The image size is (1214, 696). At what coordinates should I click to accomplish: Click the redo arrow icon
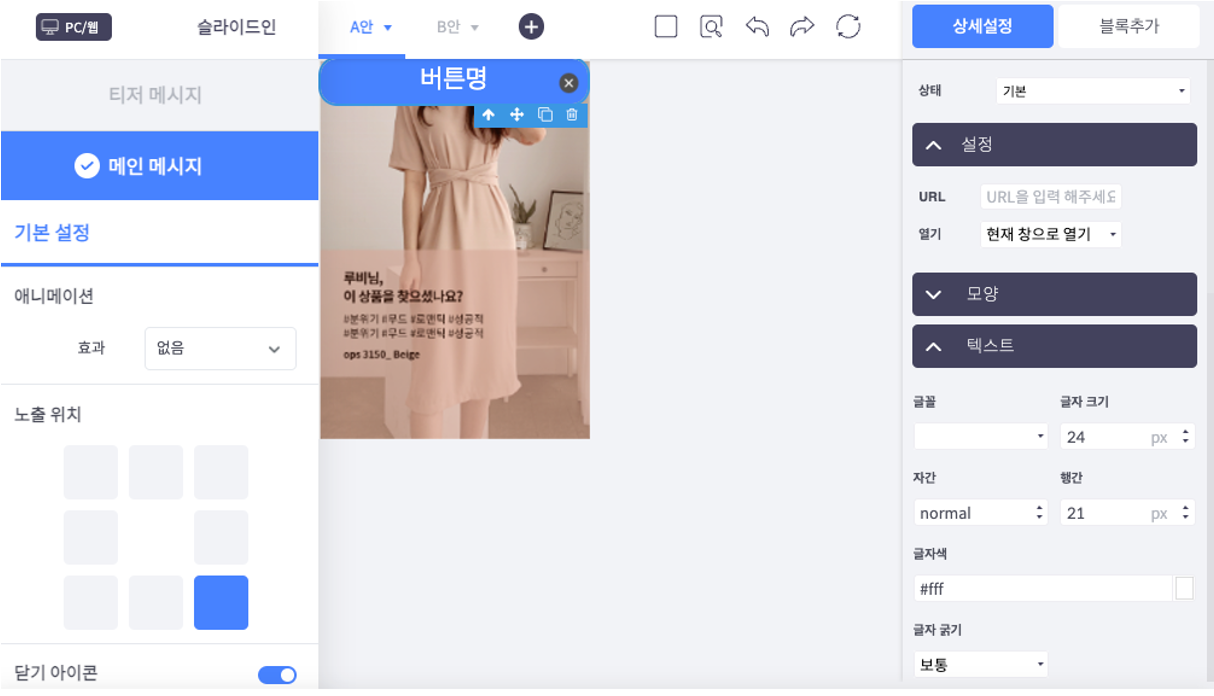[802, 27]
